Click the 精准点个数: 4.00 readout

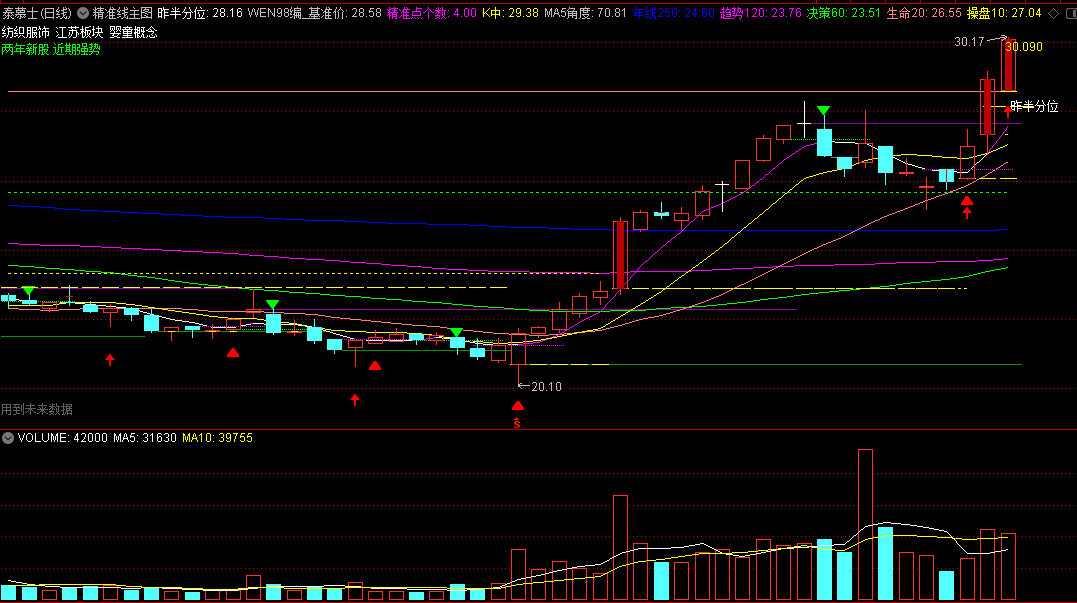[431, 13]
